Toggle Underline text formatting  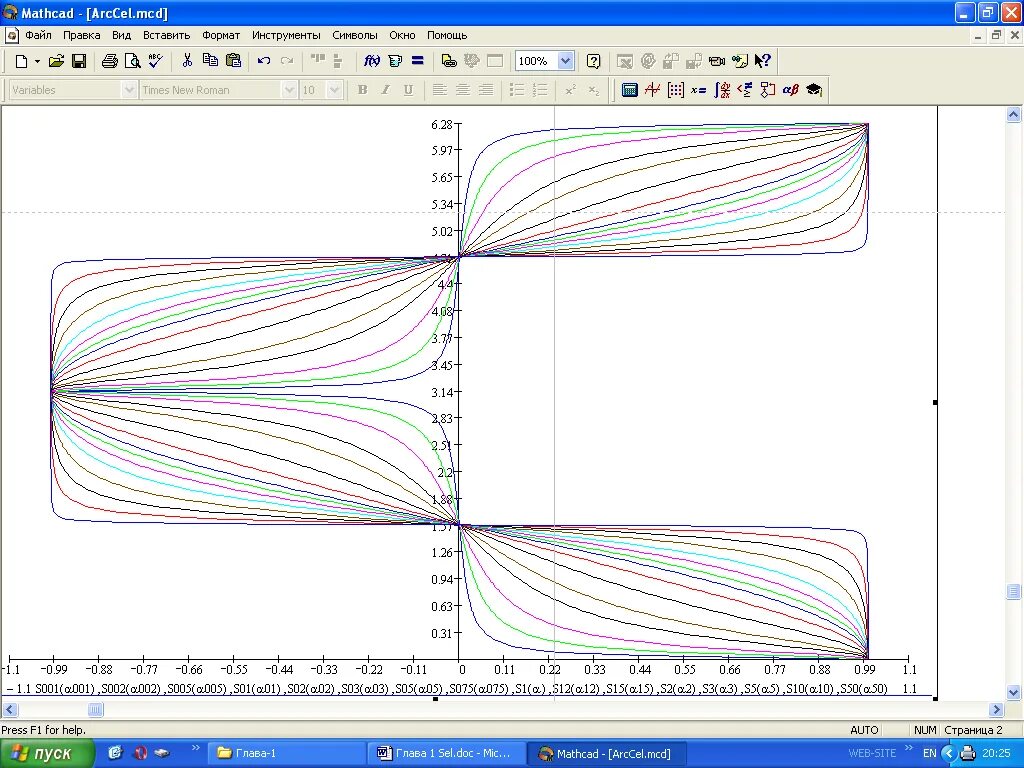[x=408, y=90]
